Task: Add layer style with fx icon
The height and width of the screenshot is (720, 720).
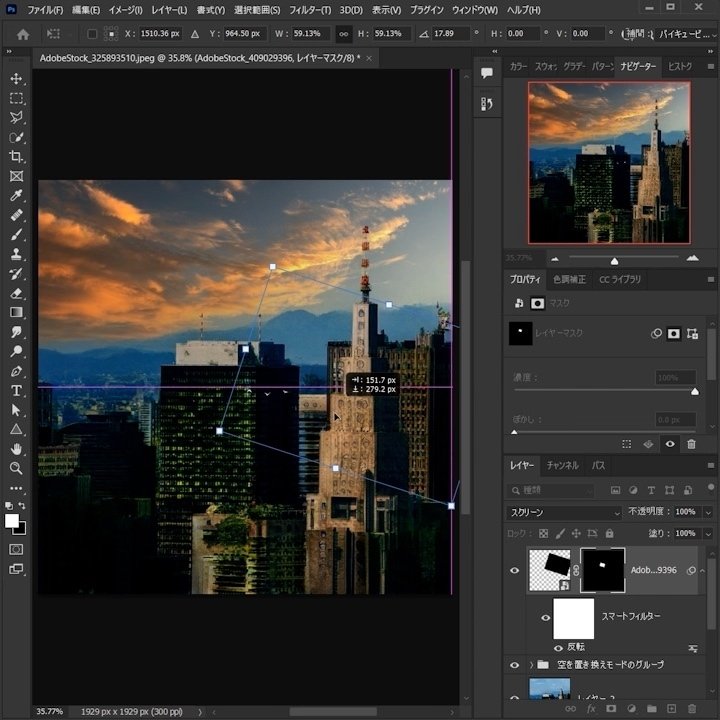Action: (x=591, y=709)
